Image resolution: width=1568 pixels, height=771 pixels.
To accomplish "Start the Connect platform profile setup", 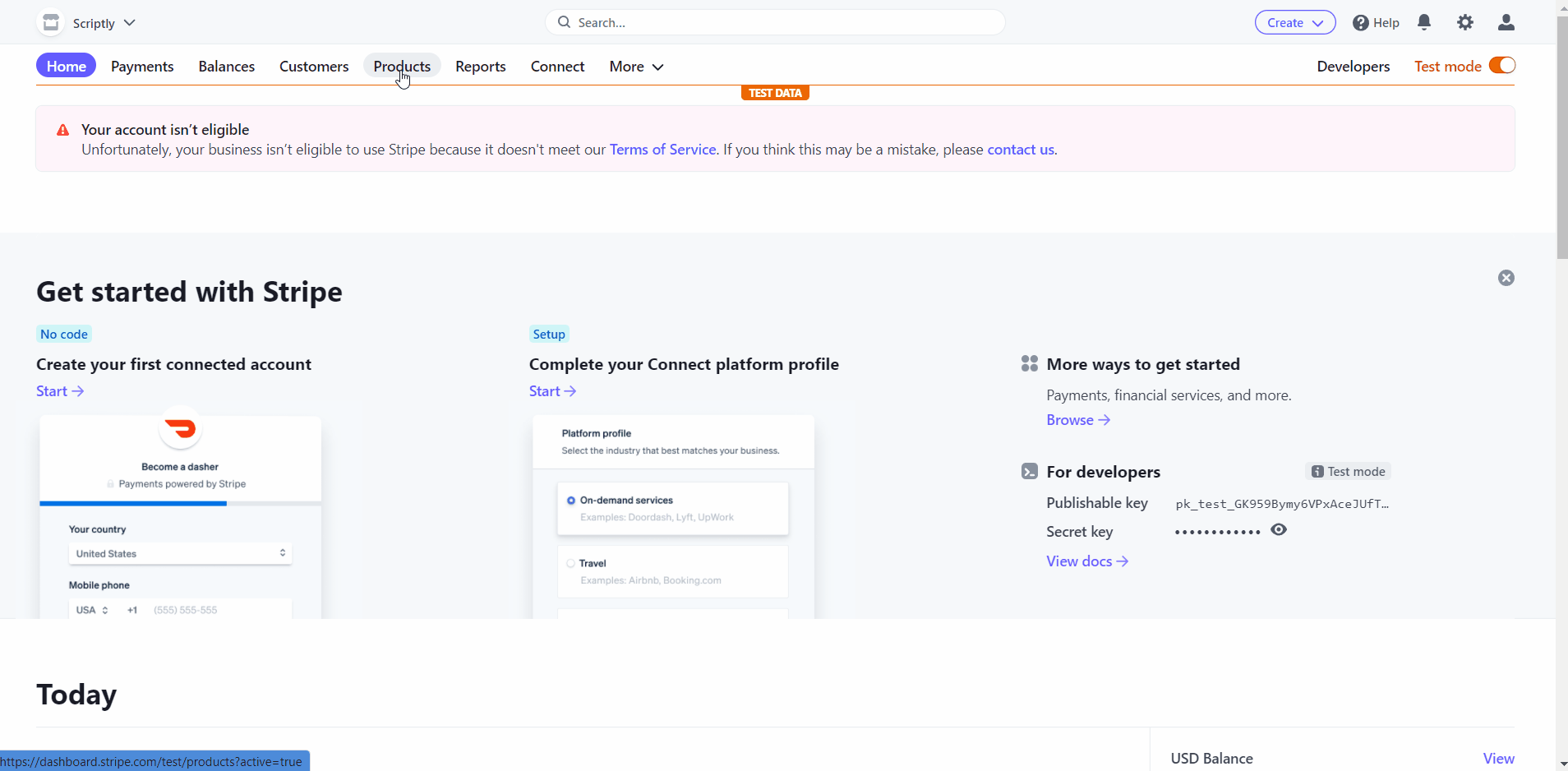I will coord(553,391).
